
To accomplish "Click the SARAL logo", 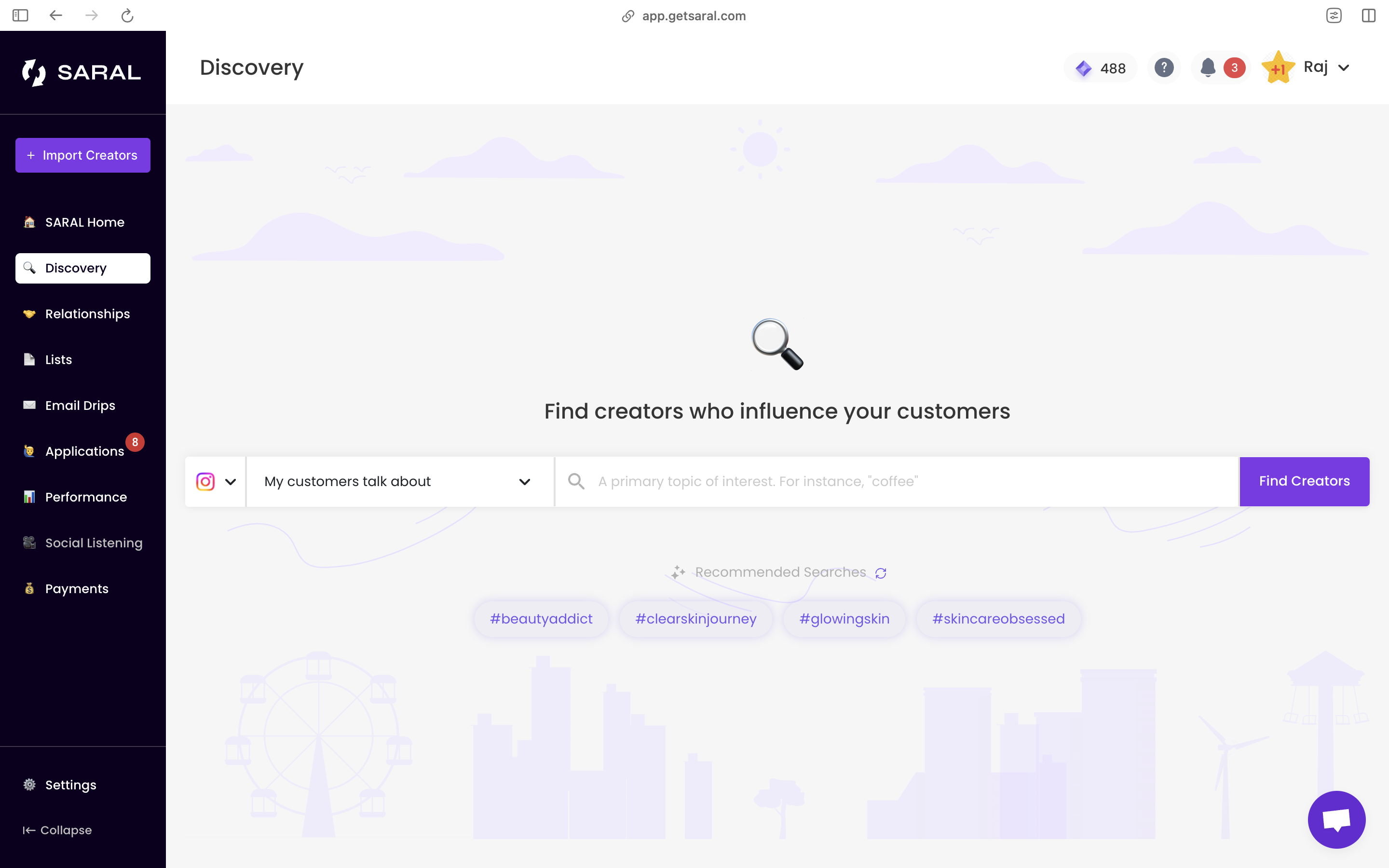I will point(82,72).
